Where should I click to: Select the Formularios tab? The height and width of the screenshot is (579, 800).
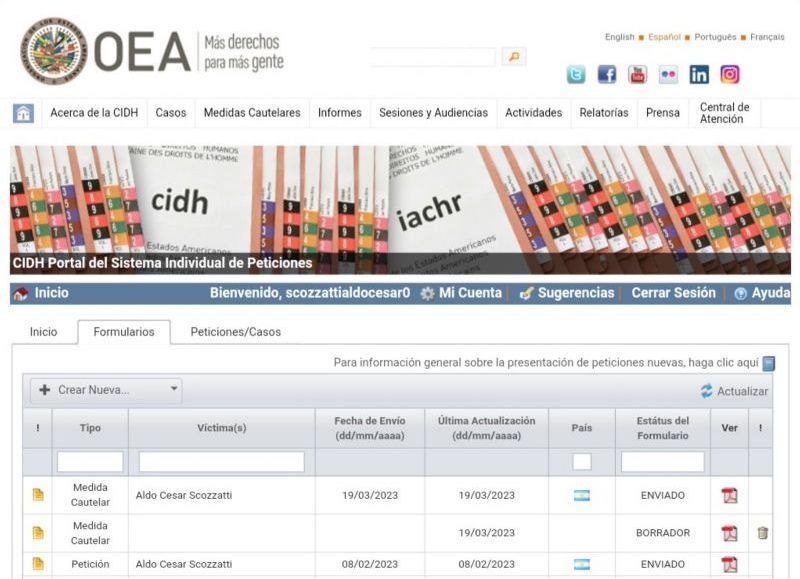[x=124, y=332]
